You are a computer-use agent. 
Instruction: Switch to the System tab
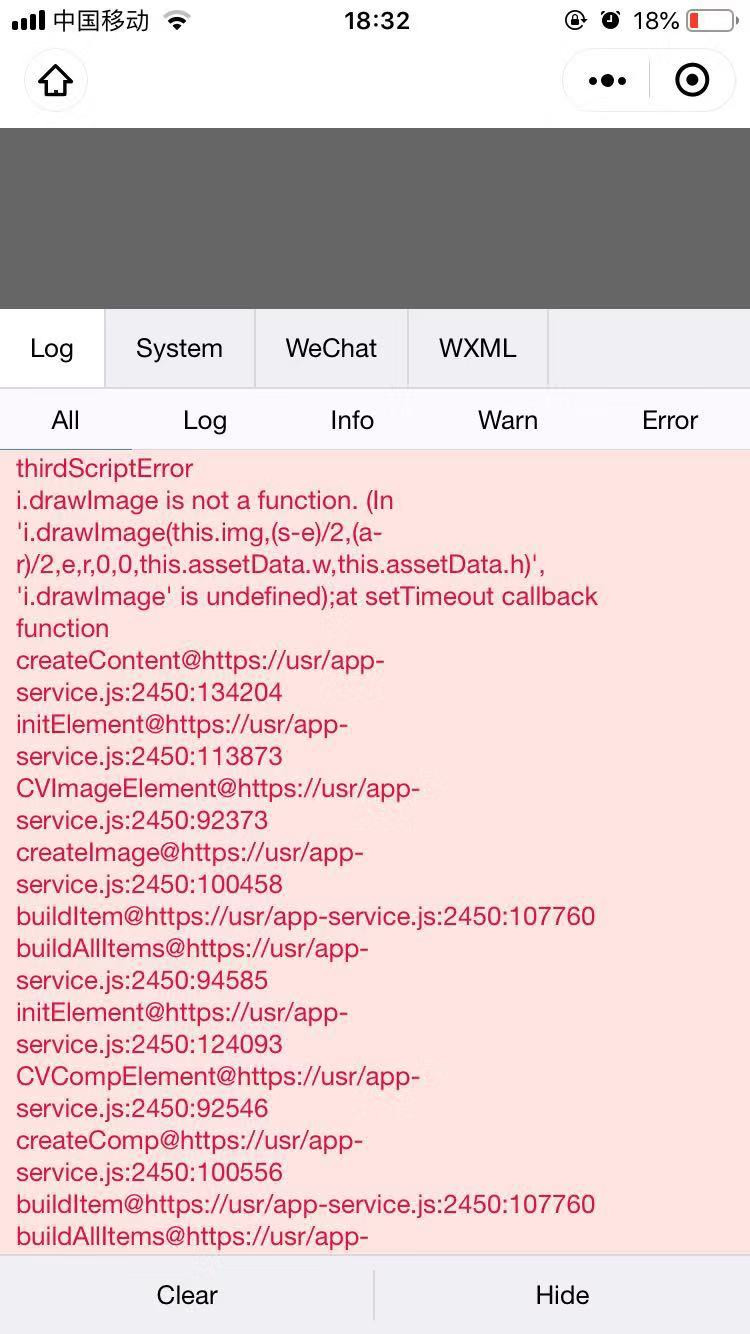179,348
